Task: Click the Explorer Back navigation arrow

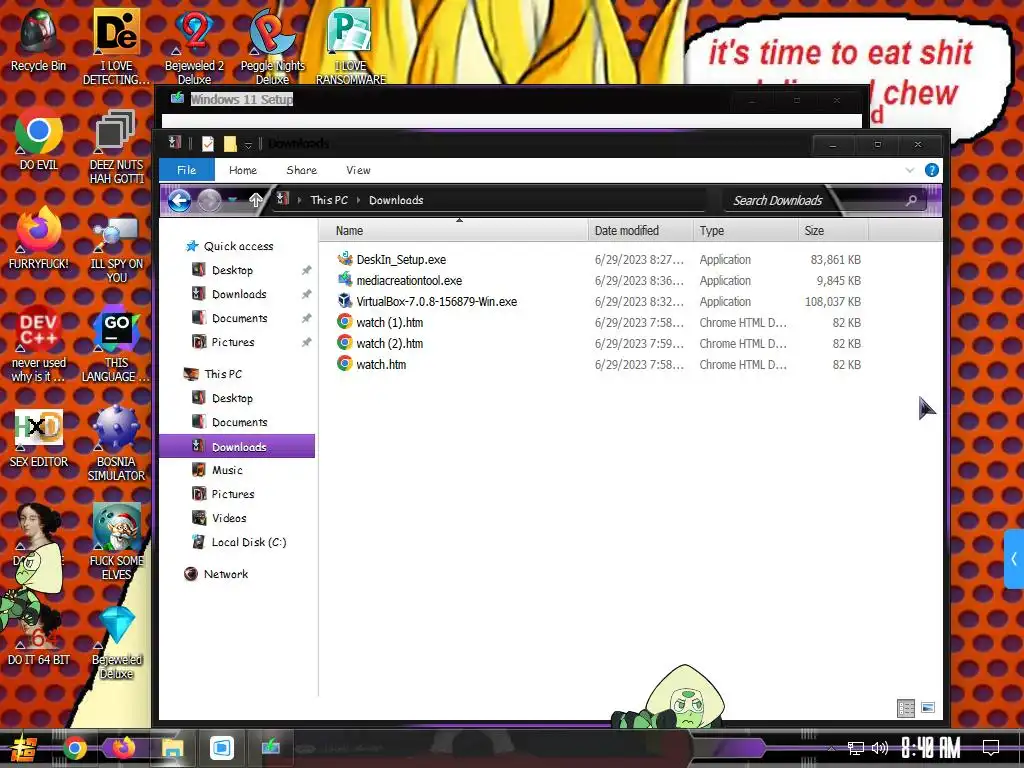Action: pos(180,200)
